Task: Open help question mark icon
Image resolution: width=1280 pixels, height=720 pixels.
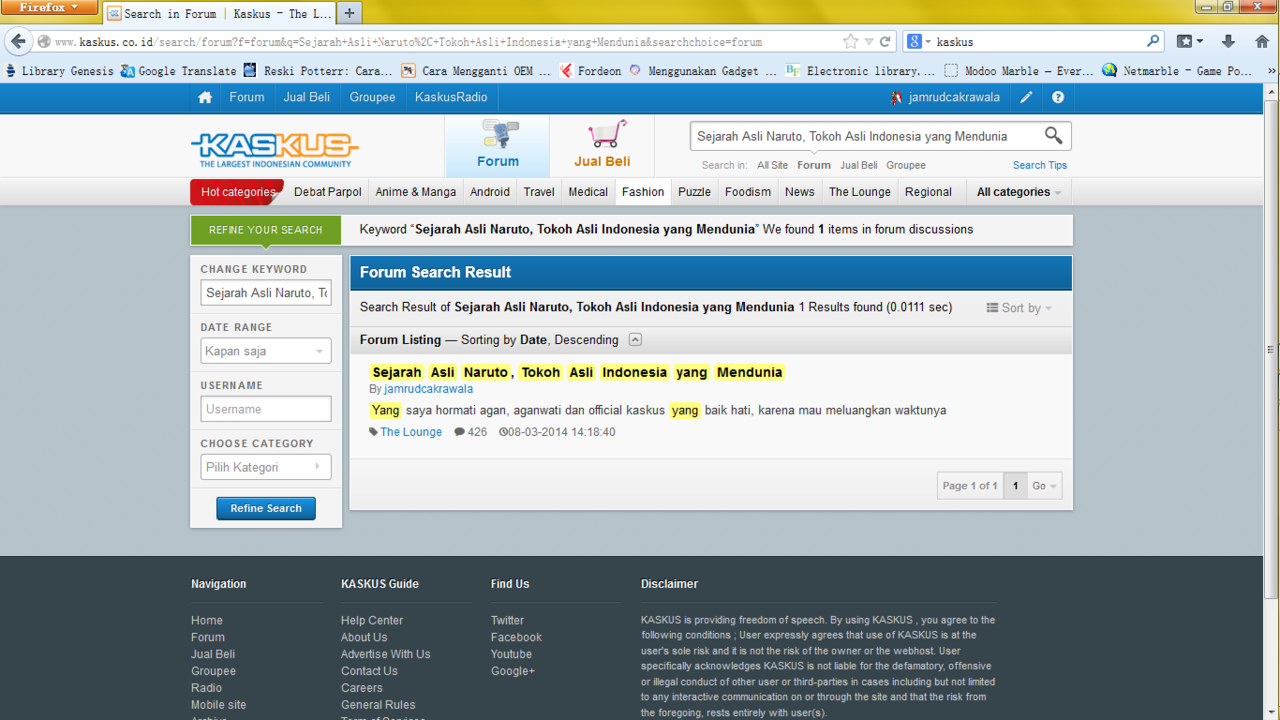Action: click(1058, 97)
